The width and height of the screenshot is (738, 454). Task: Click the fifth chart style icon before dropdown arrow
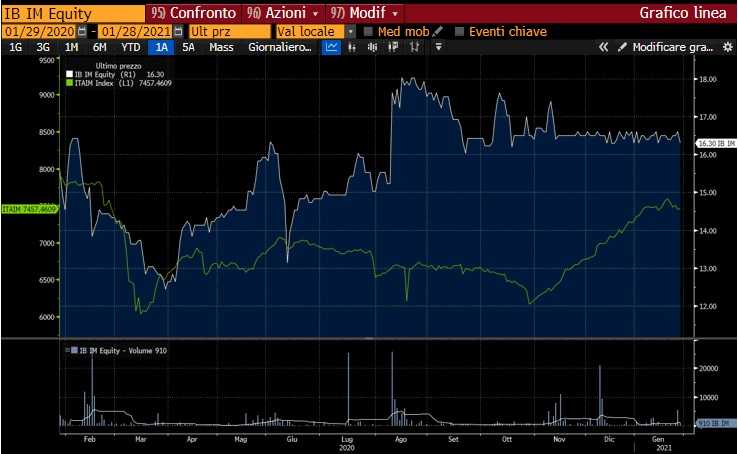point(414,47)
